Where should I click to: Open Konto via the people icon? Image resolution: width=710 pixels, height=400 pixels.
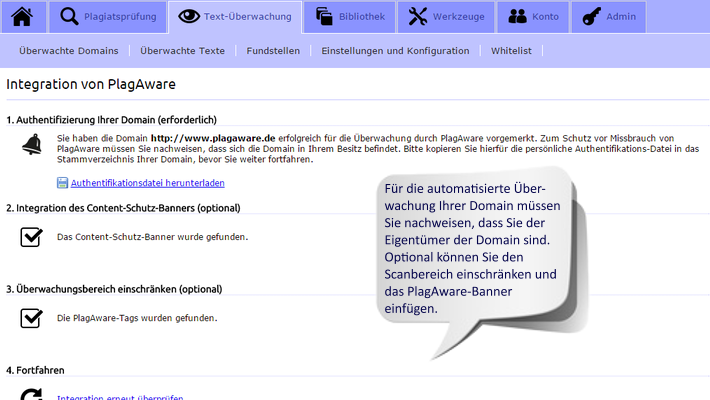pos(517,16)
